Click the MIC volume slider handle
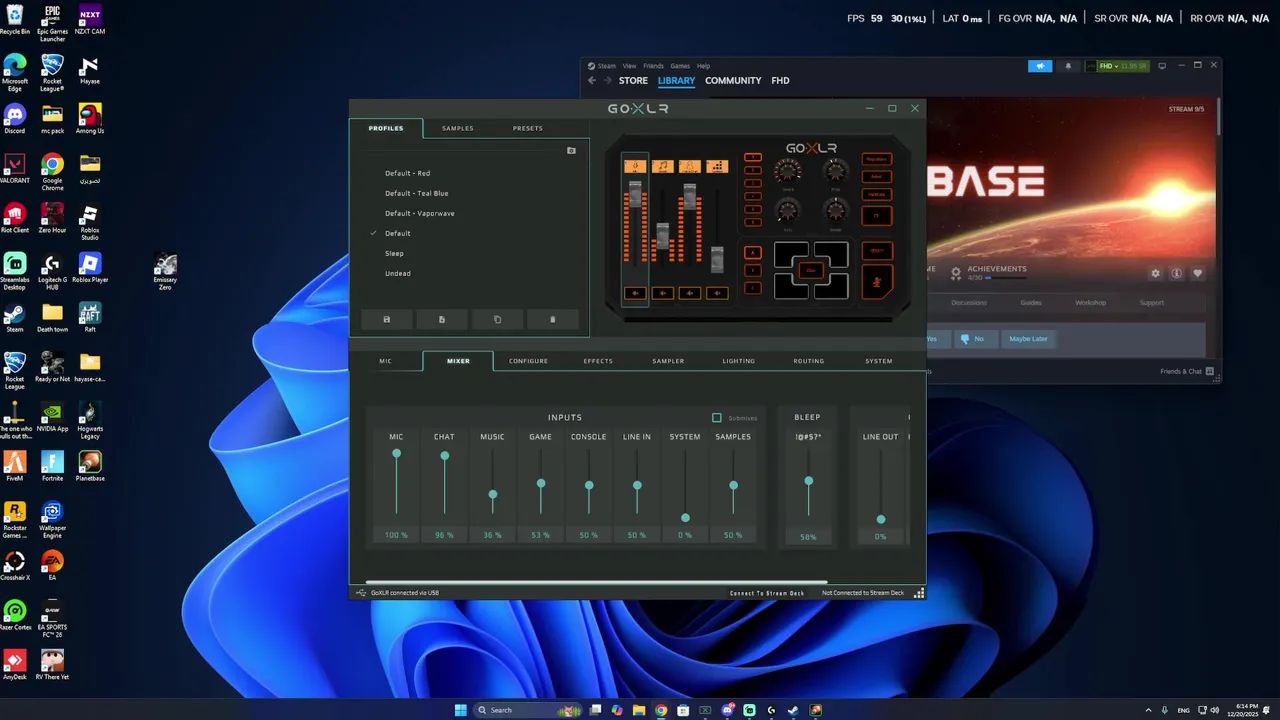 (396, 454)
